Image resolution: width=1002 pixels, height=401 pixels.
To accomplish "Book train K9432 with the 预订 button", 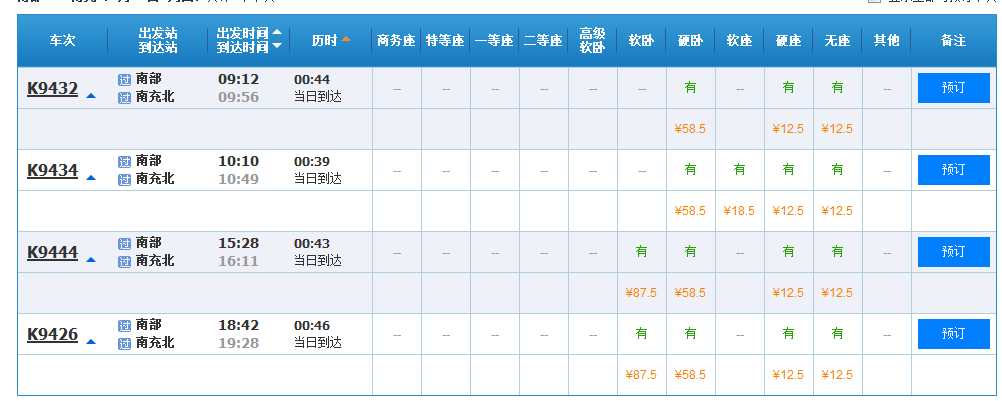I will click(953, 88).
